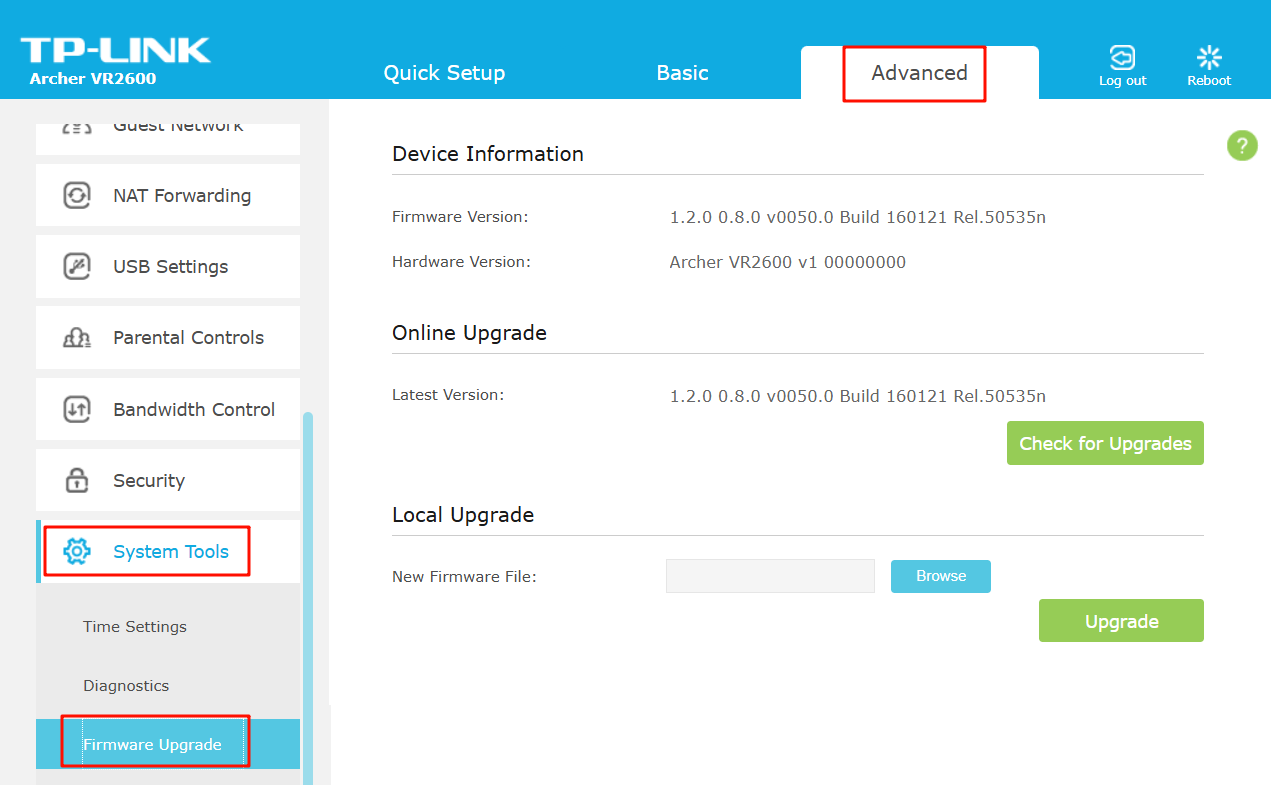1271x785 pixels.
Task: Click the Reboot icon
Action: 1208,57
